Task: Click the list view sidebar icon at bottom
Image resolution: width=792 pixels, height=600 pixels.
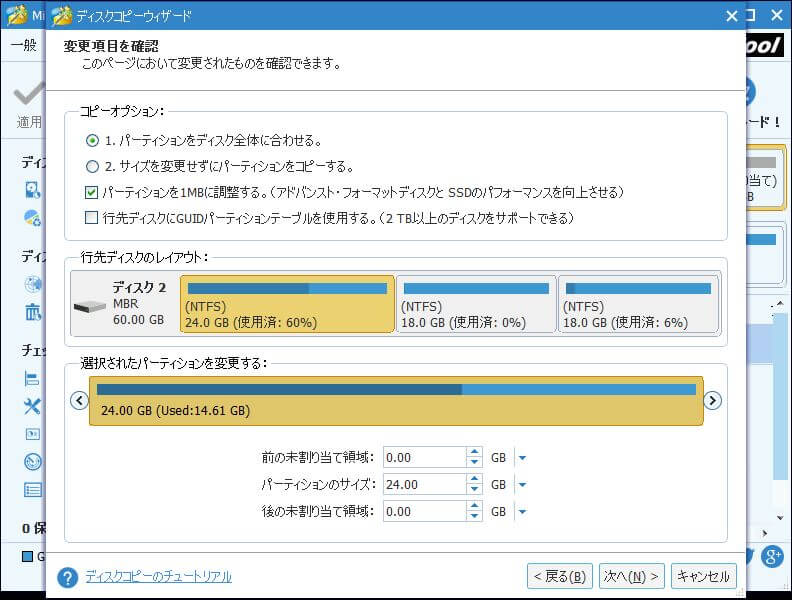Action: point(33,490)
